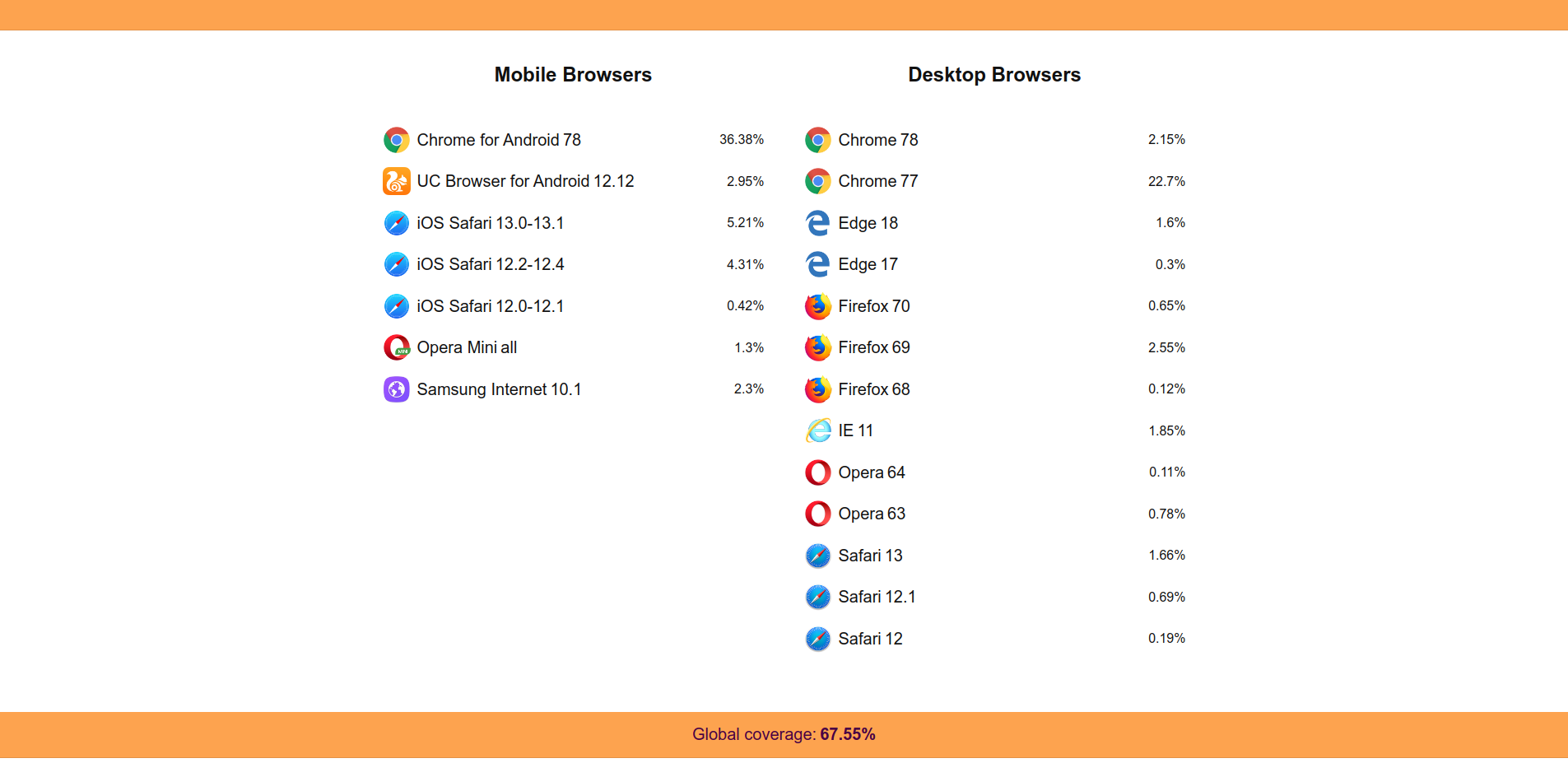Click the iOS Safari 13.0-13.1 icon
The width and height of the screenshot is (1568, 777).
point(397,223)
